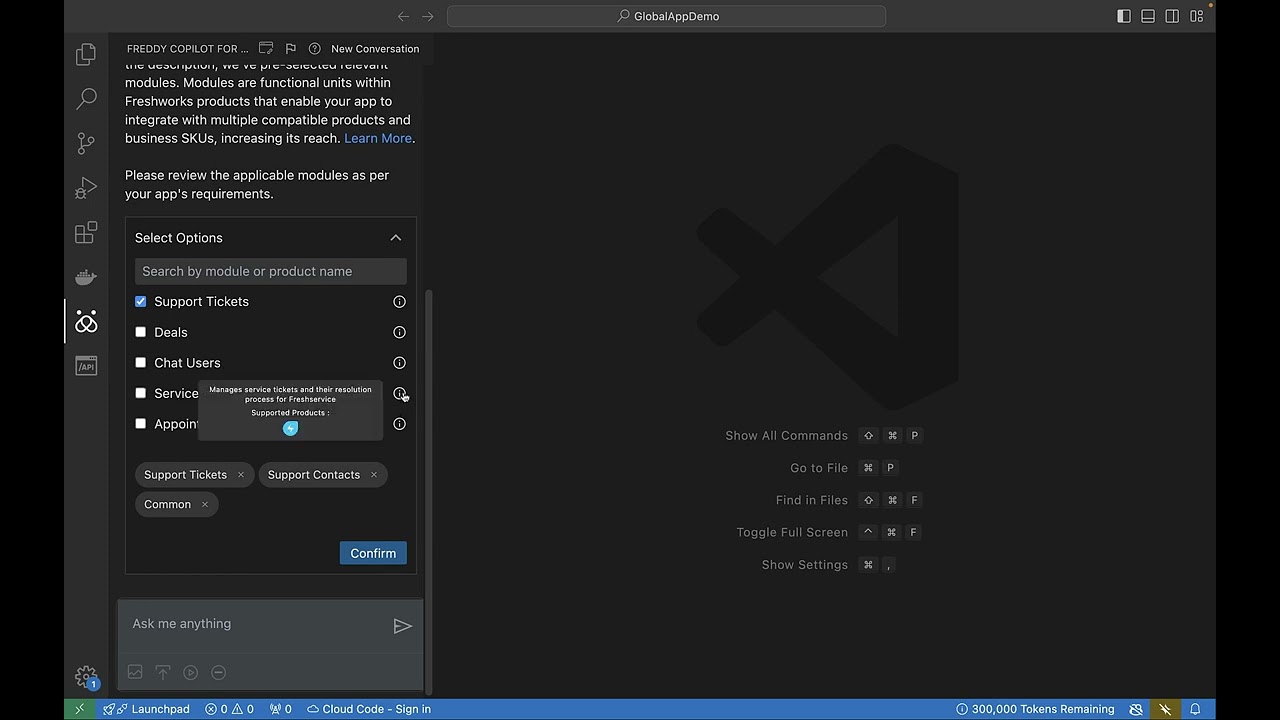The image size is (1280, 720).
Task: Go forward with the right arrow in title bar
Action: (428, 16)
